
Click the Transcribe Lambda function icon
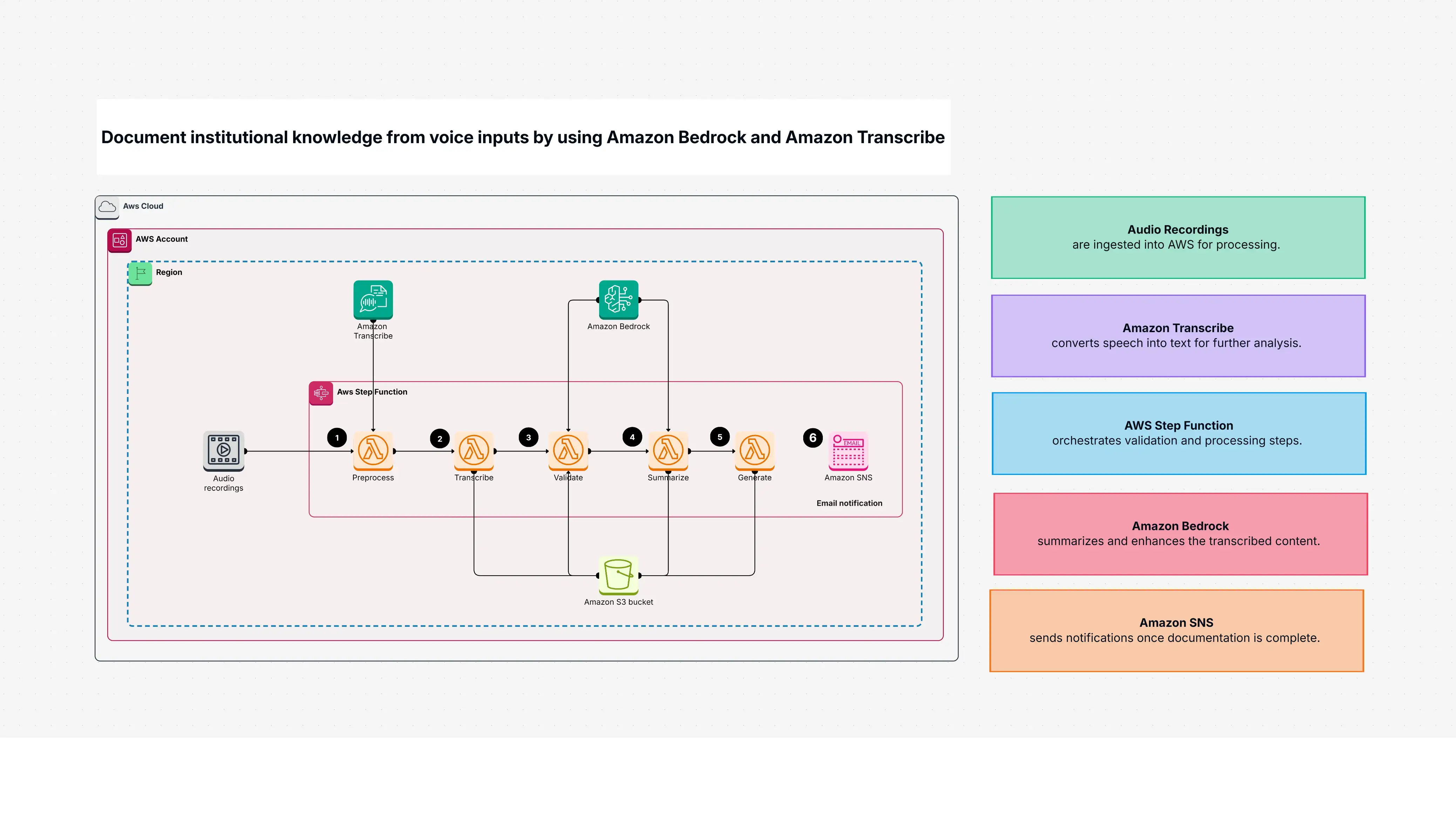(474, 451)
